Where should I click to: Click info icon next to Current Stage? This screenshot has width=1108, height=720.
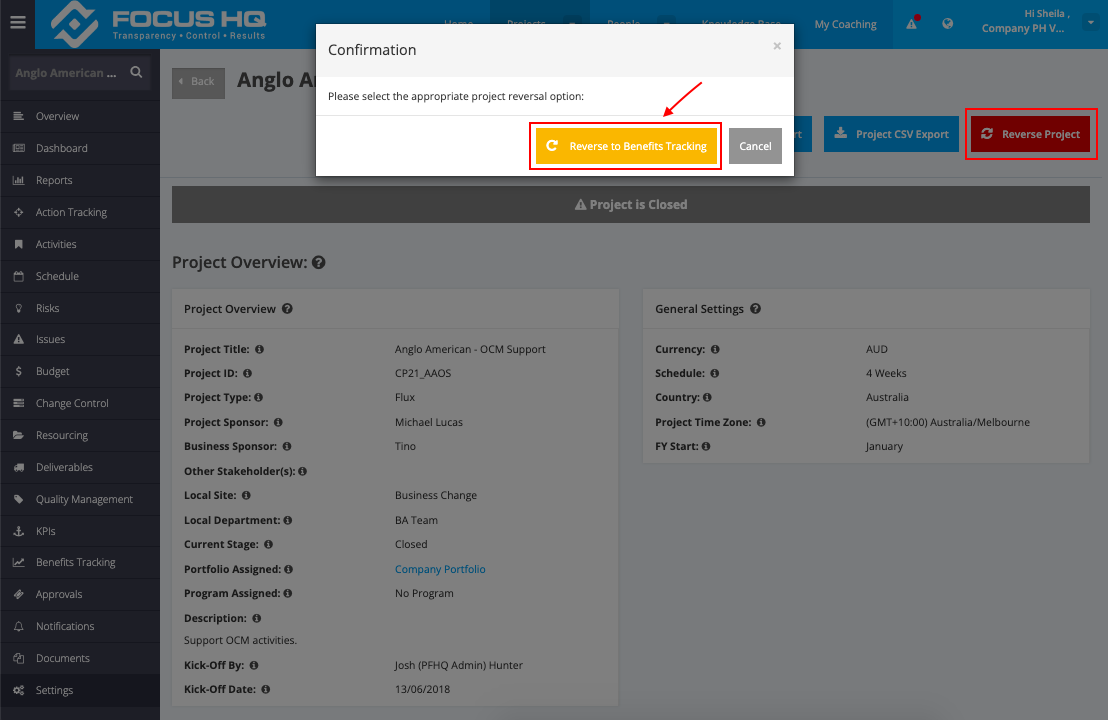[x=269, y=544]
